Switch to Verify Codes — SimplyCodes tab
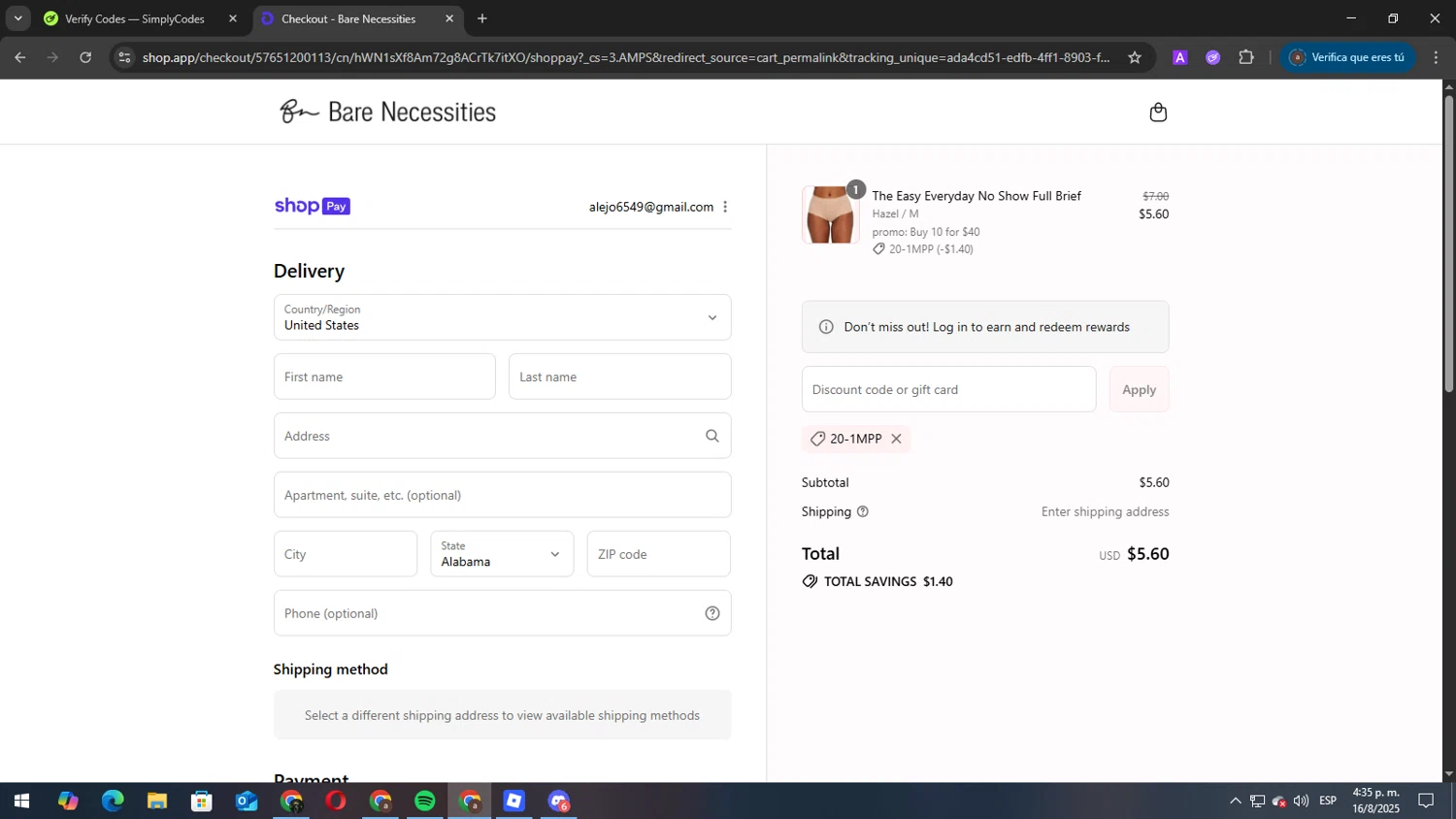1456x819 pixels. 135,18
